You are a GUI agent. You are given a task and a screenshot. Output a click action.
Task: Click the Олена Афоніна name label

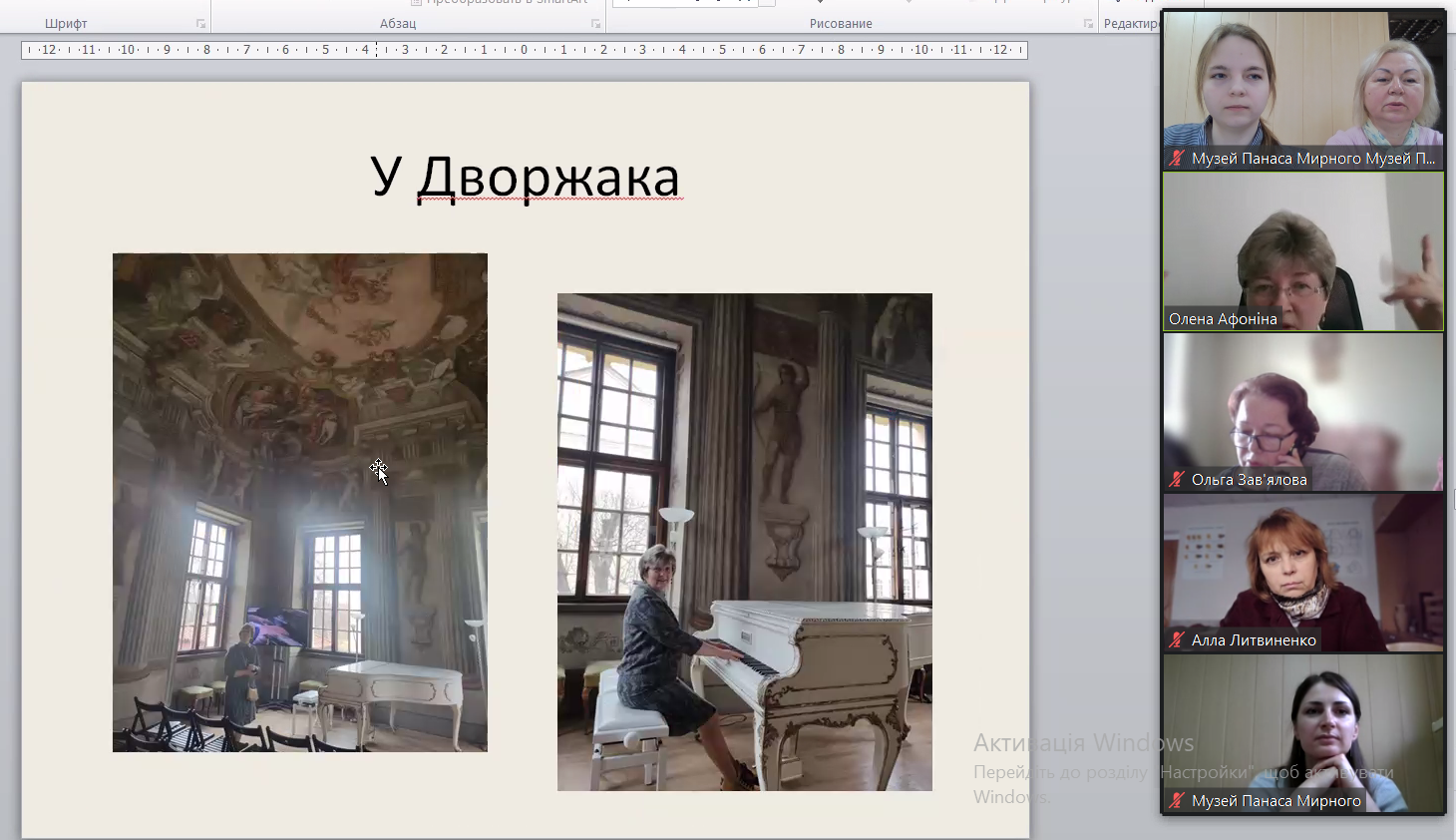click(1223, 319)
